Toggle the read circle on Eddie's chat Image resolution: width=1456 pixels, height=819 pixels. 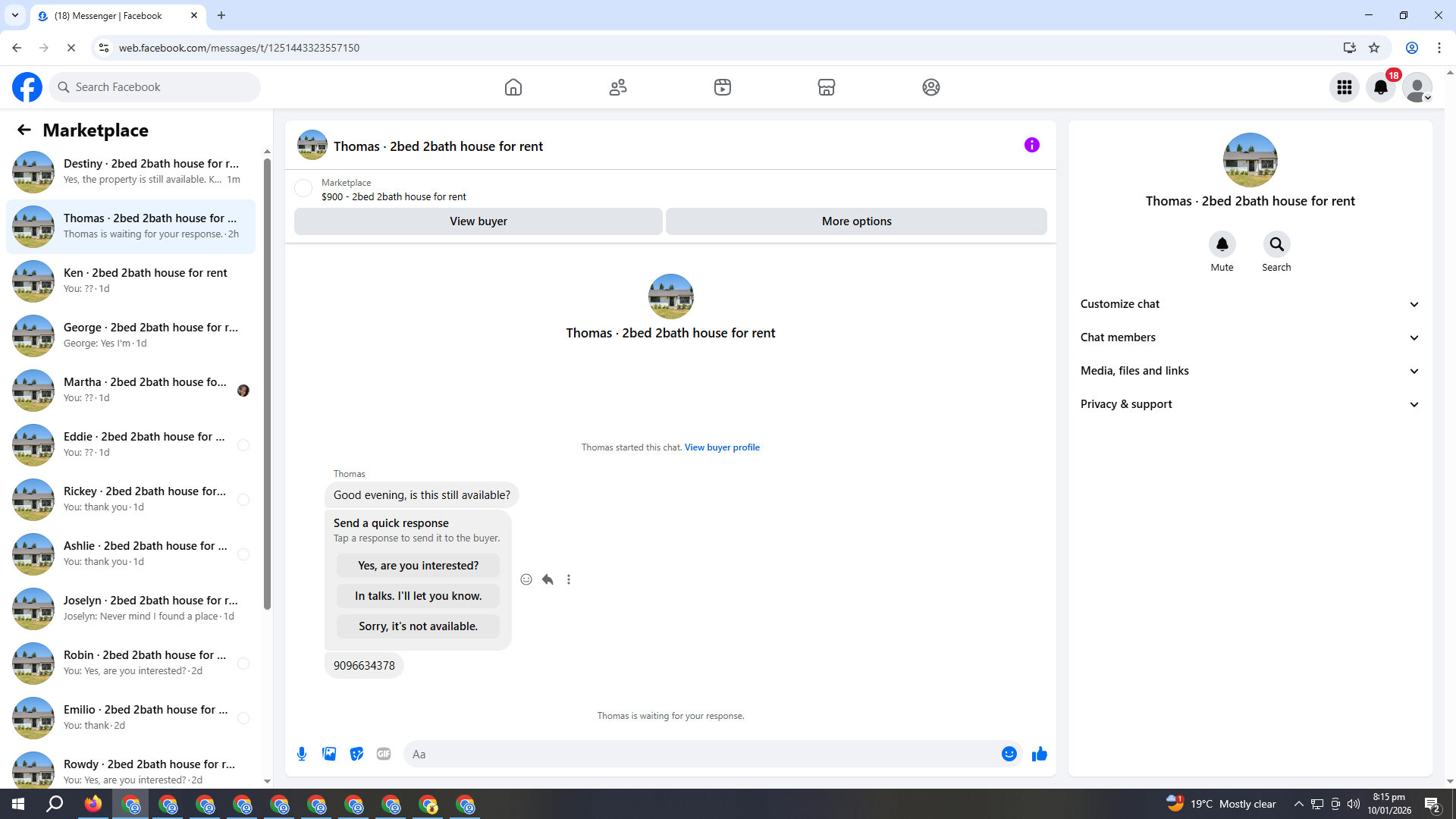pyautogui.click(x=243, y=445)
